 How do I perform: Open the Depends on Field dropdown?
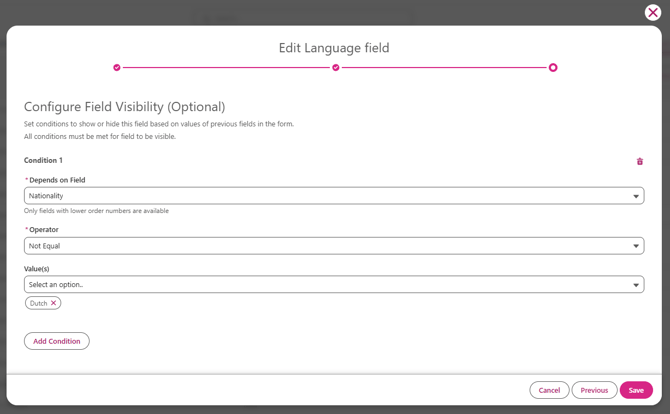[334, 196]
